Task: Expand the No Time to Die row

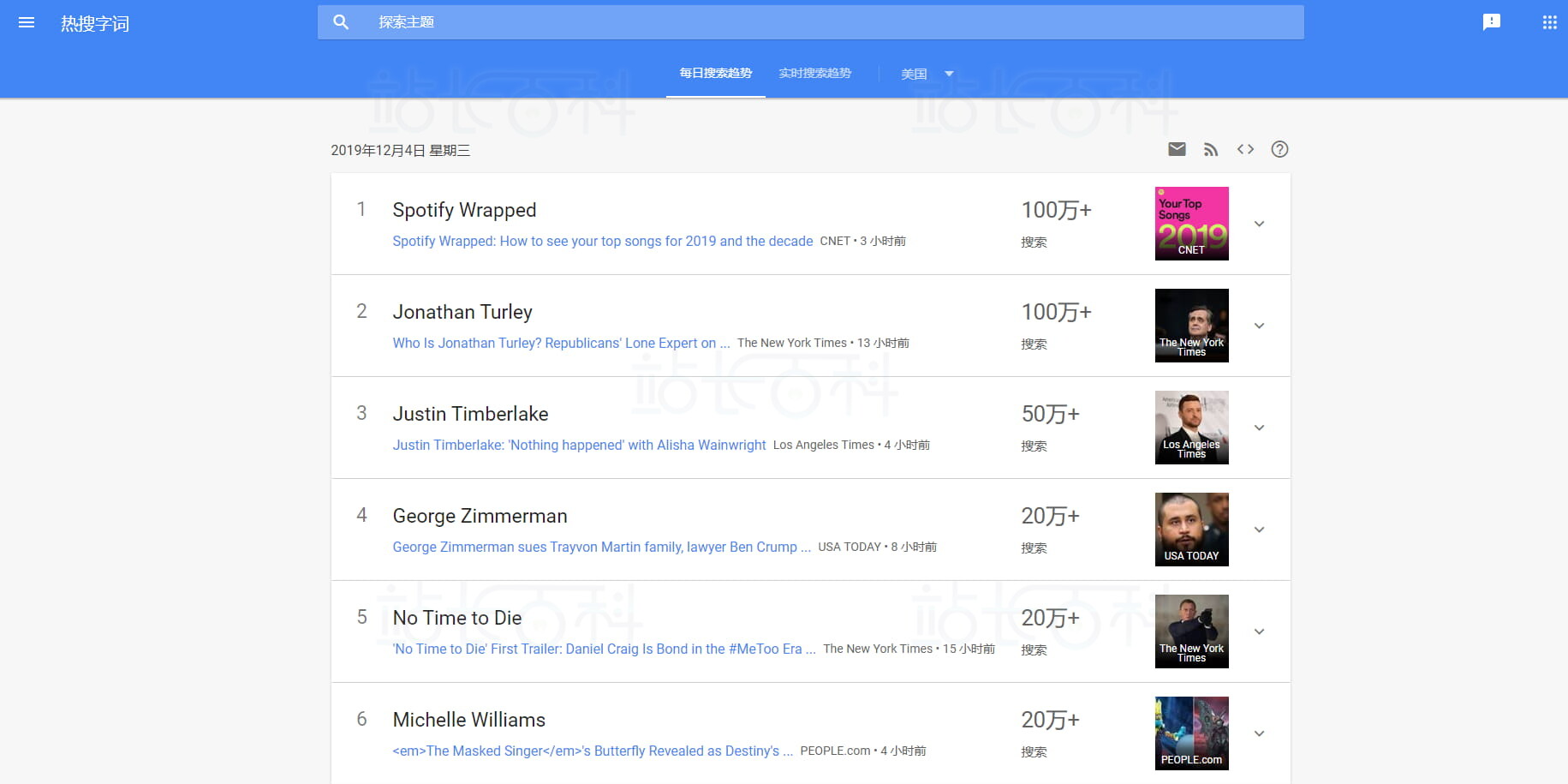Action: pos(1259,631)
